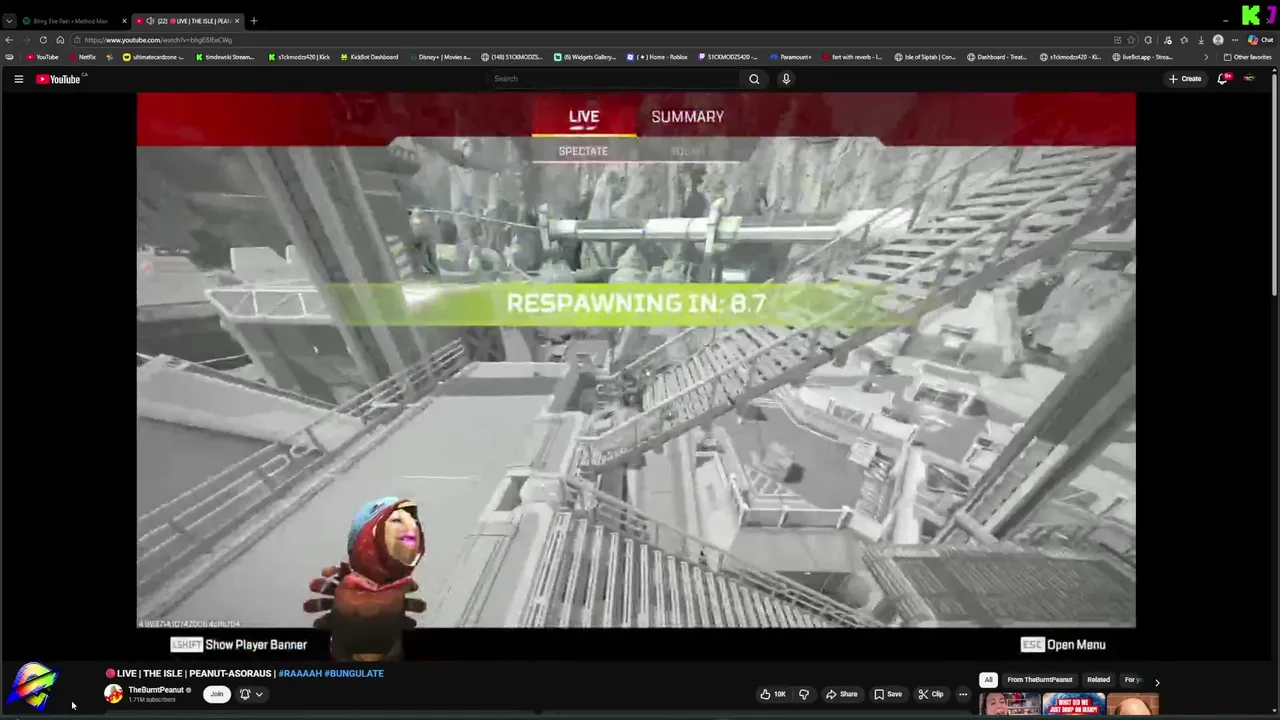Go back with the browser back arrow
Image resolution: width=1280 pixels, height=720 pixels.
[9, 40]
